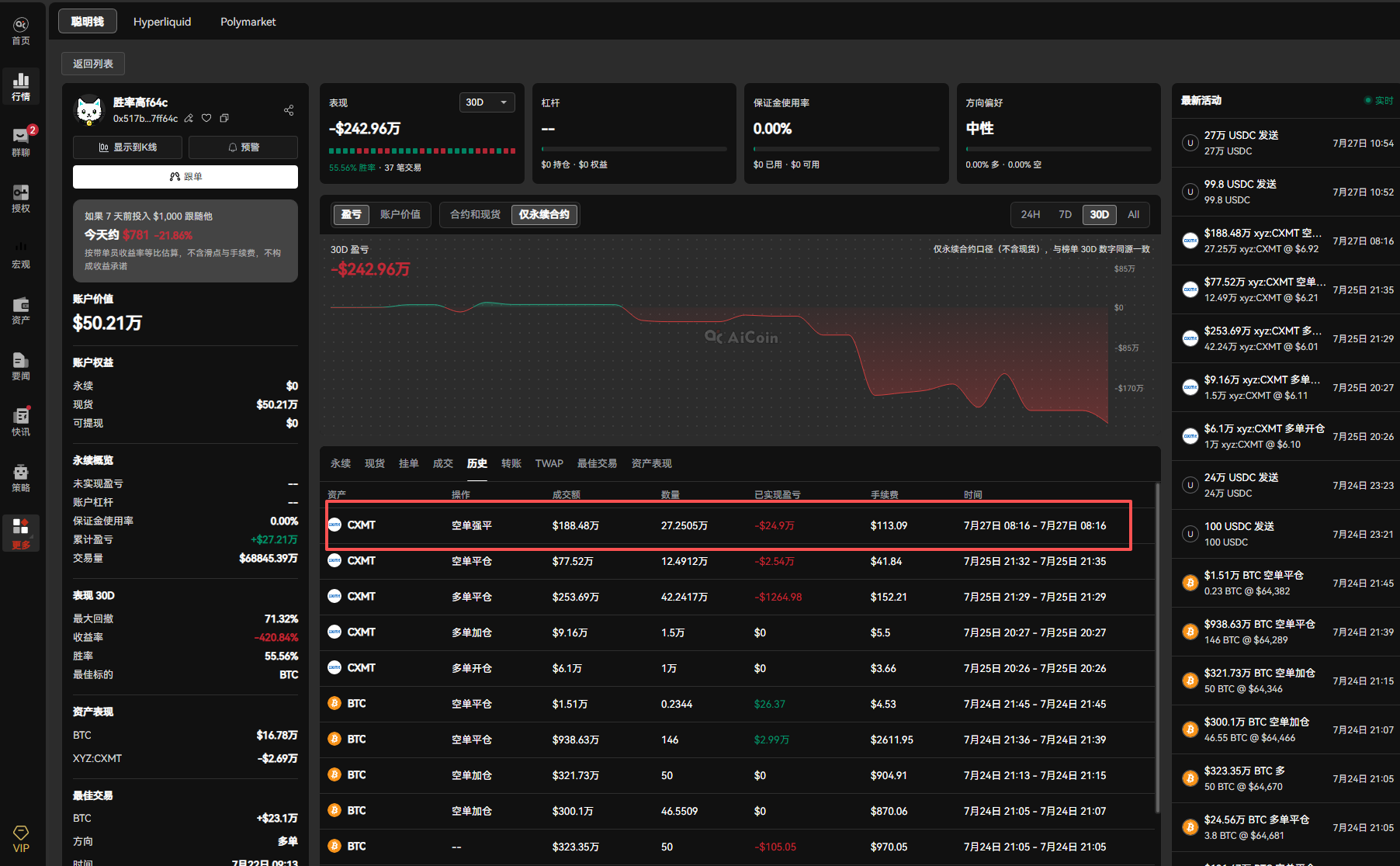1400x866 pixels.
Task: Open 行情 market icon in left sidebar
Action: pos(21,86)
